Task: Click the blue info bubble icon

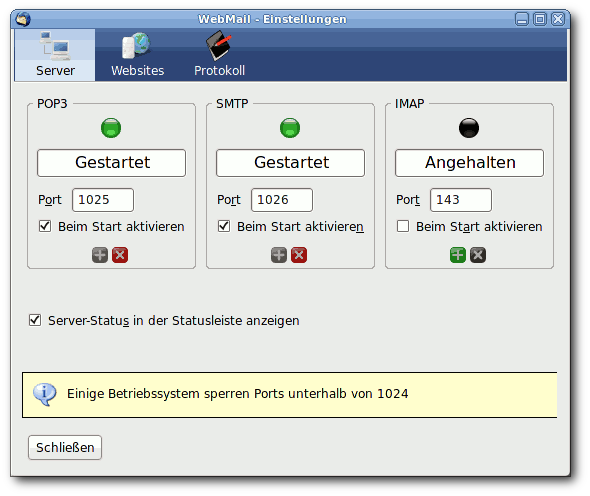Action: (45, 394)
